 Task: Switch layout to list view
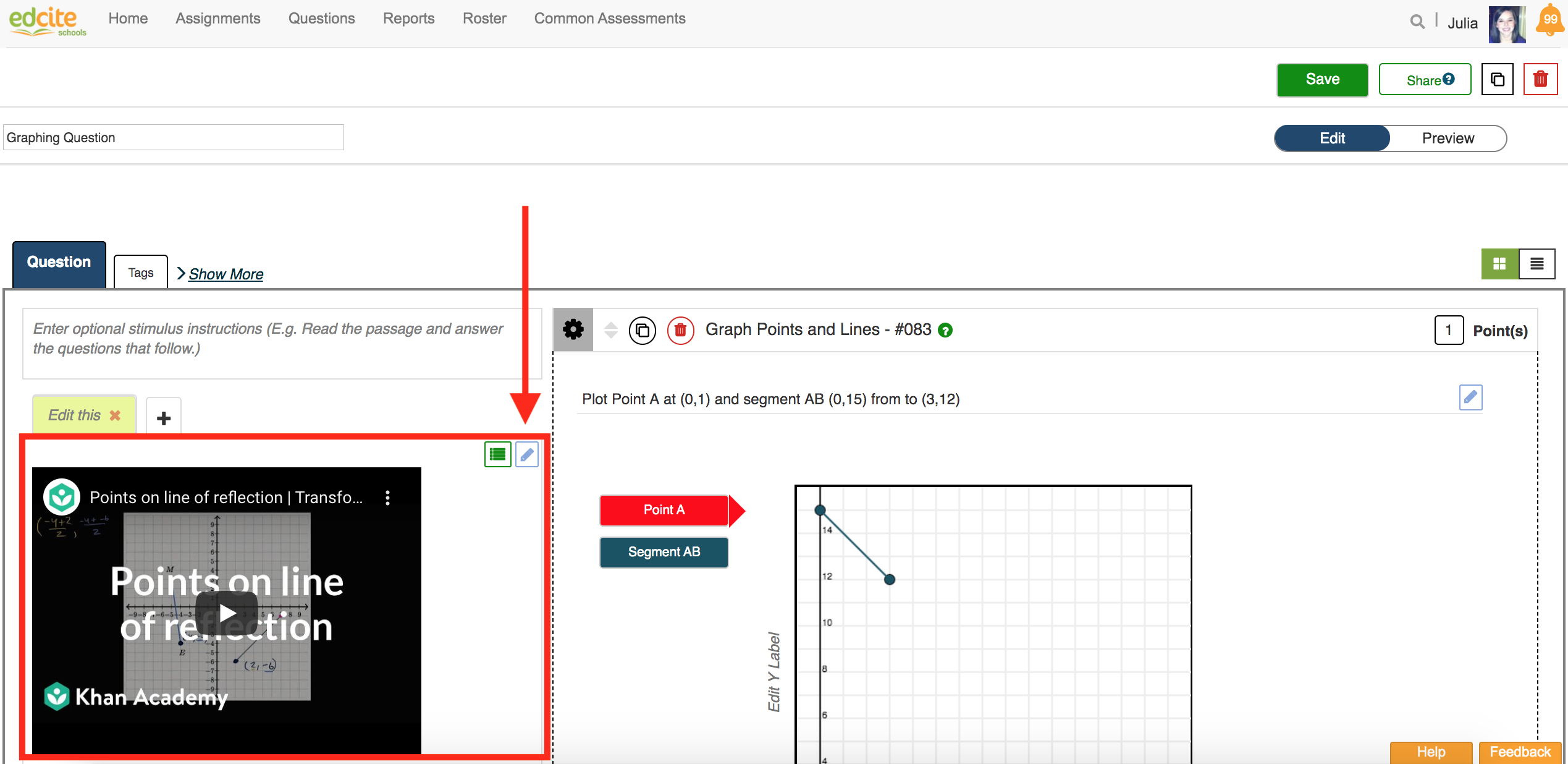[x=1538, y=263]
